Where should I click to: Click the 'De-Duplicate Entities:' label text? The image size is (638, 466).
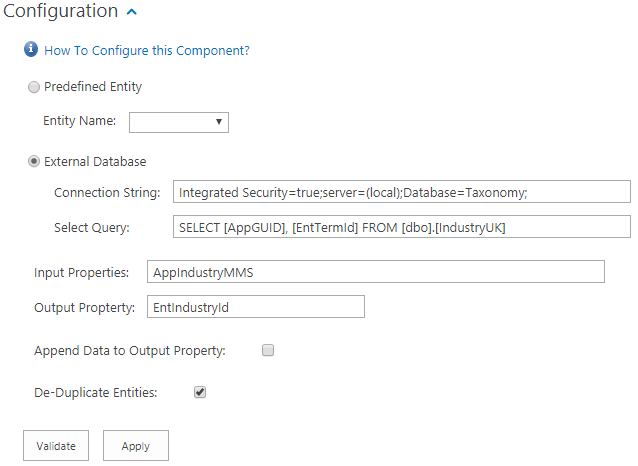click(96, 393)
